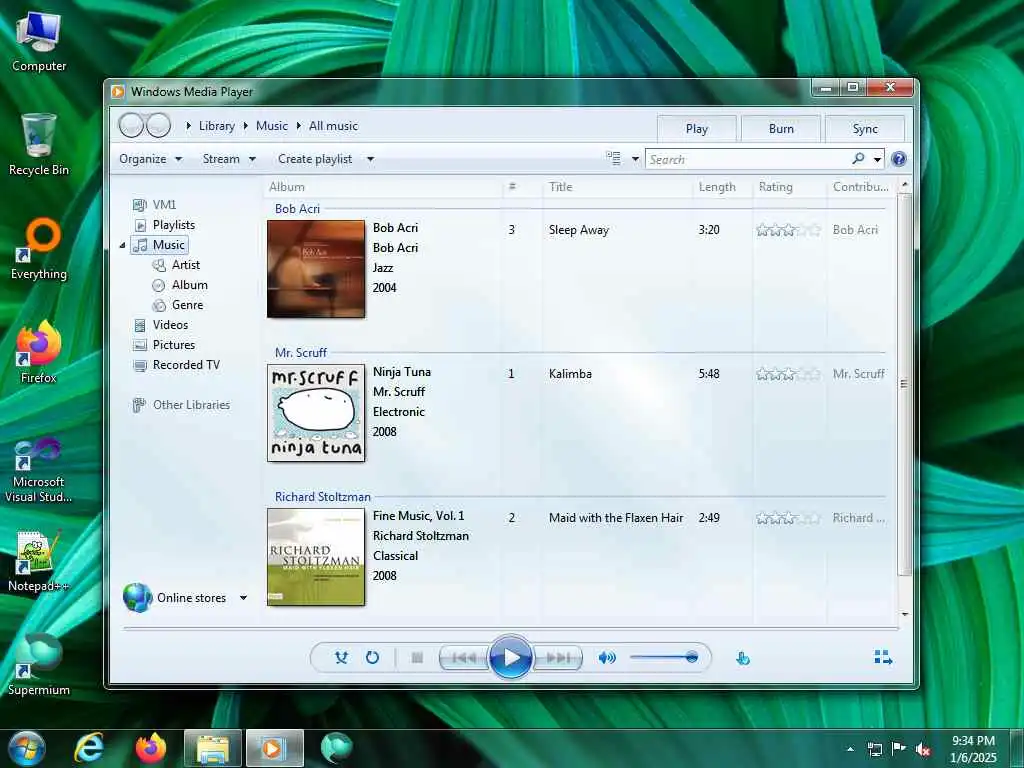Click the Forward navigation button
The width and height of the screenshot is (1024, 768).
[x=159, y=125]
